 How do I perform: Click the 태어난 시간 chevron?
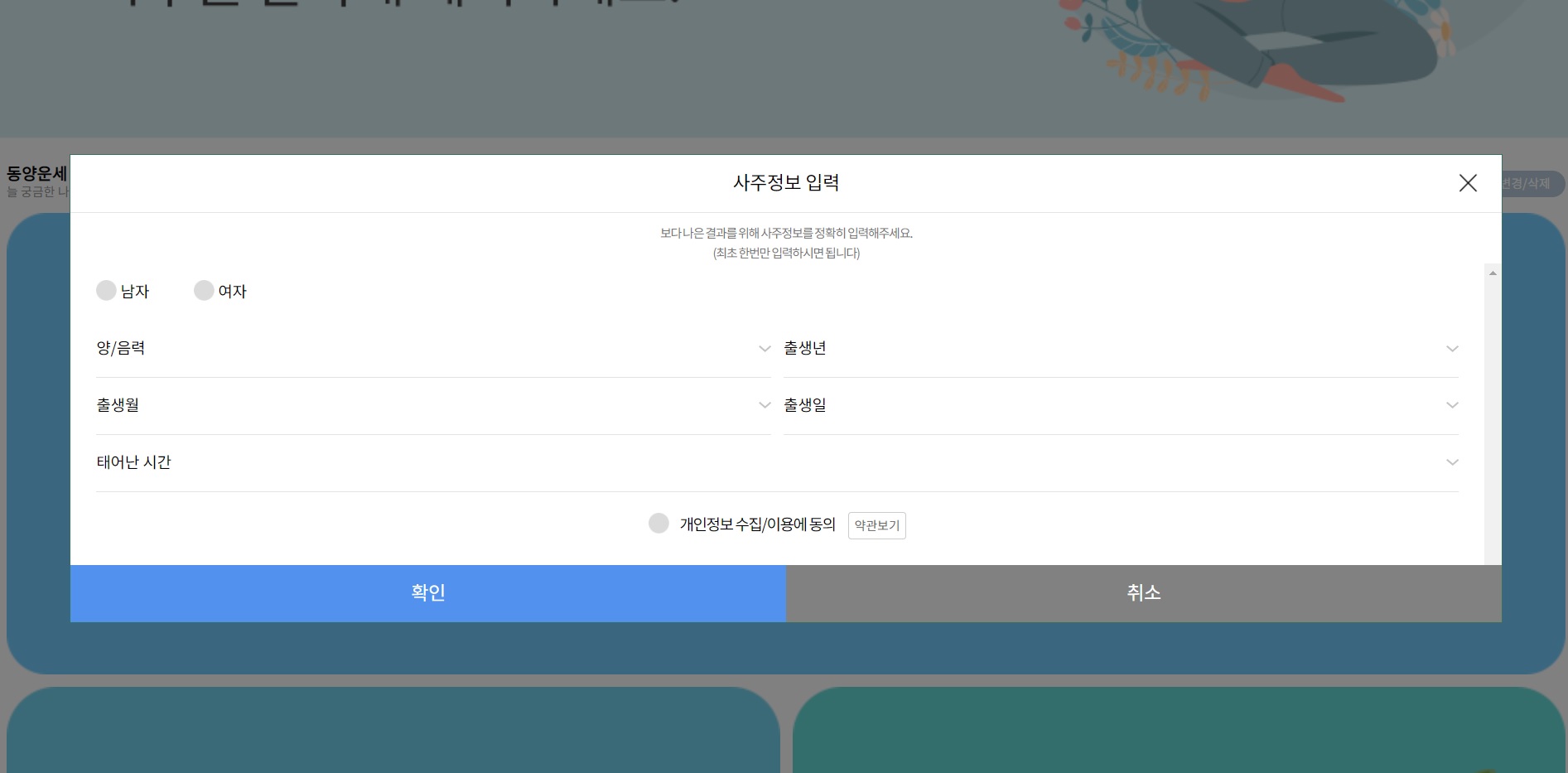(1452, 462)
